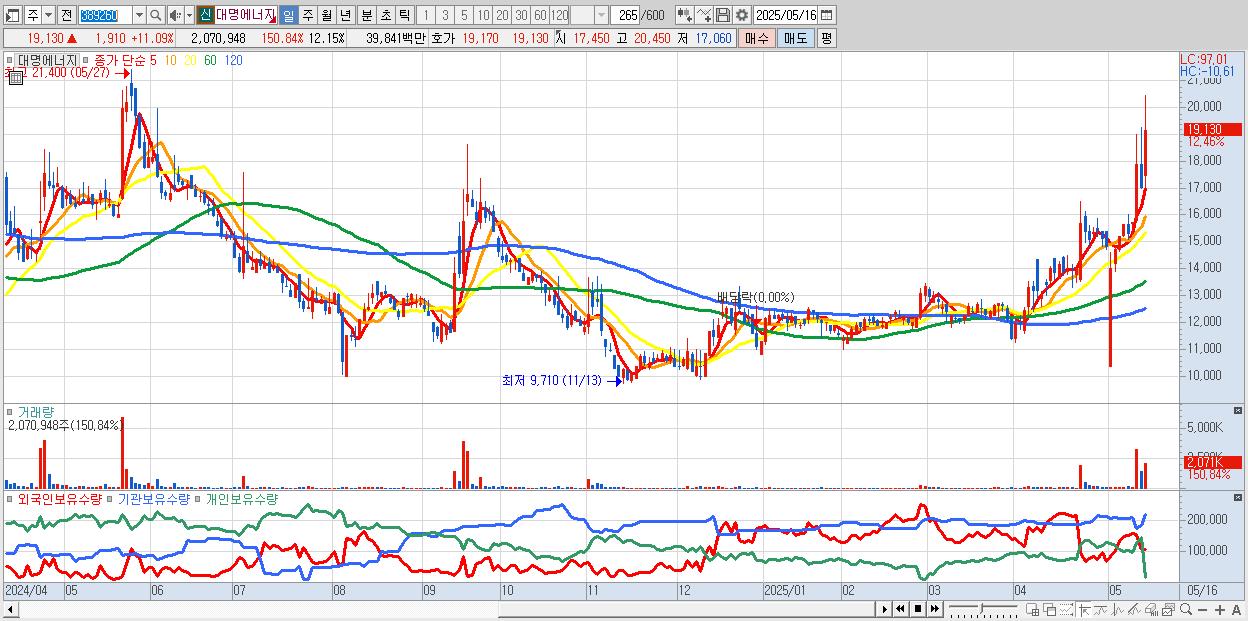Click the plus zoom-in icon at bottom right

click(1220, 610)
